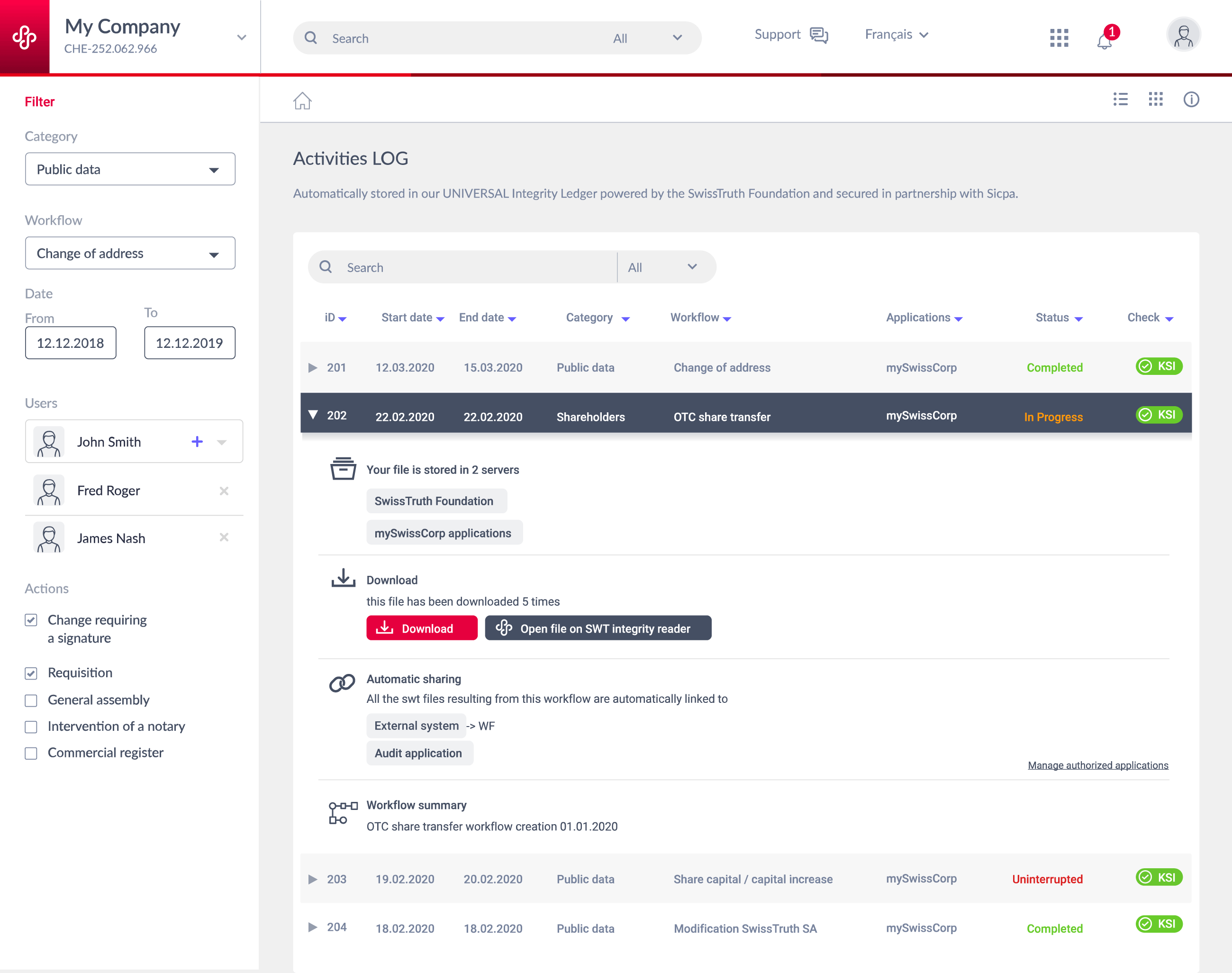Click the External system chip
The width and height of the screenshot is (1232, 973).
[x=416, y=726]
